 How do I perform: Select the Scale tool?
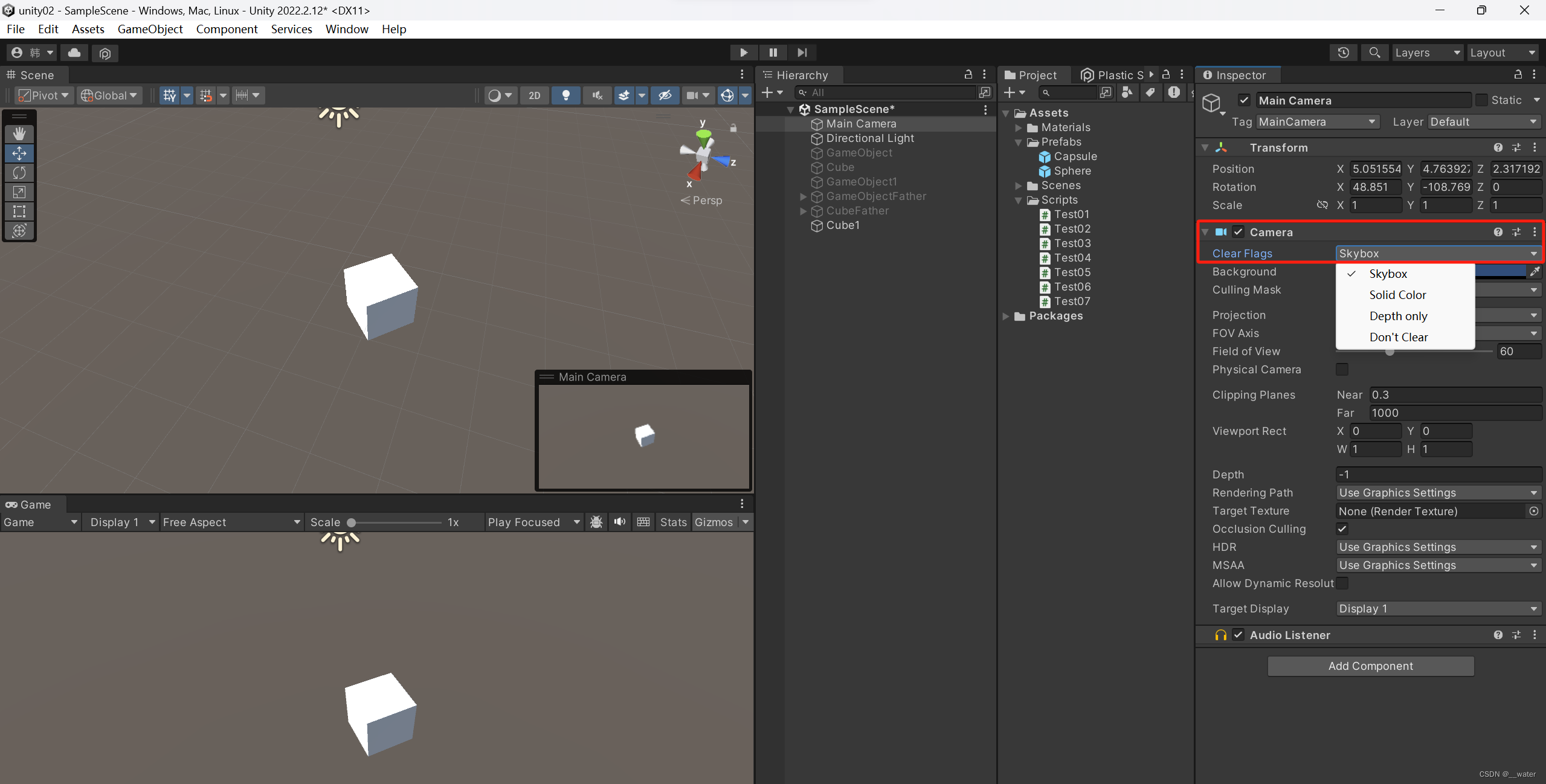[19, 191]
